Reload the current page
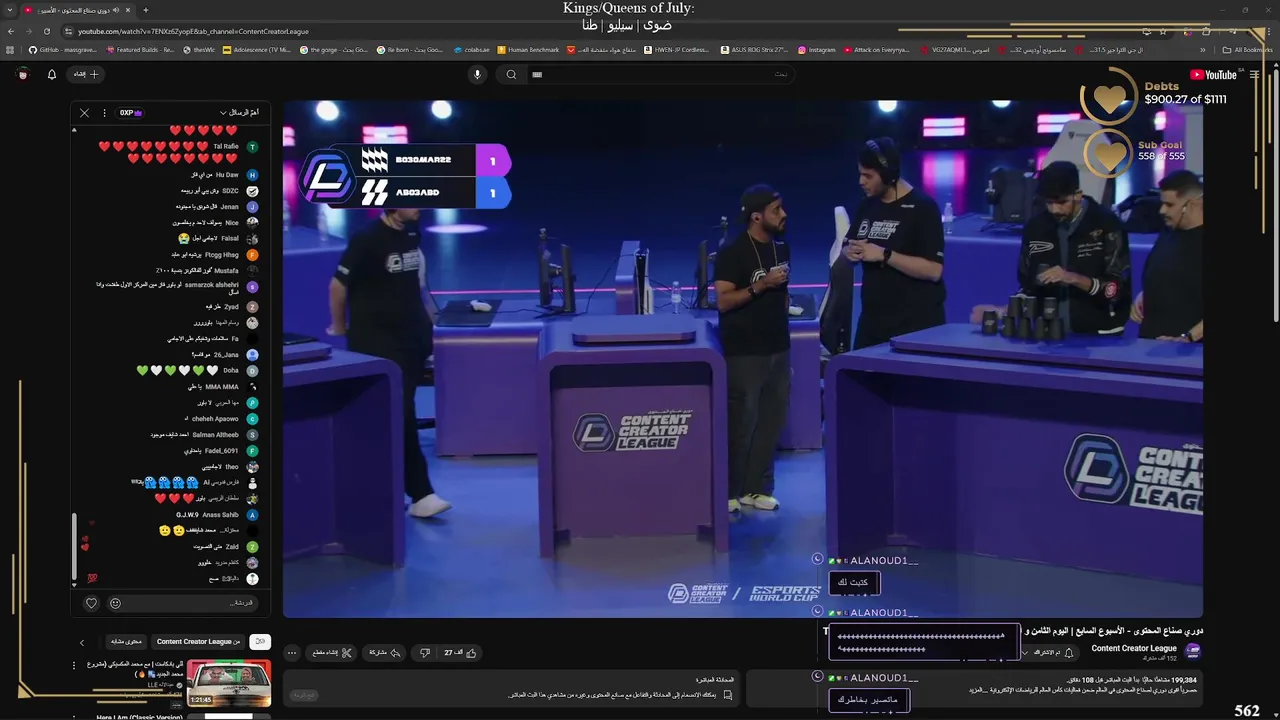Screen dimensions: 1280x720 46,31
